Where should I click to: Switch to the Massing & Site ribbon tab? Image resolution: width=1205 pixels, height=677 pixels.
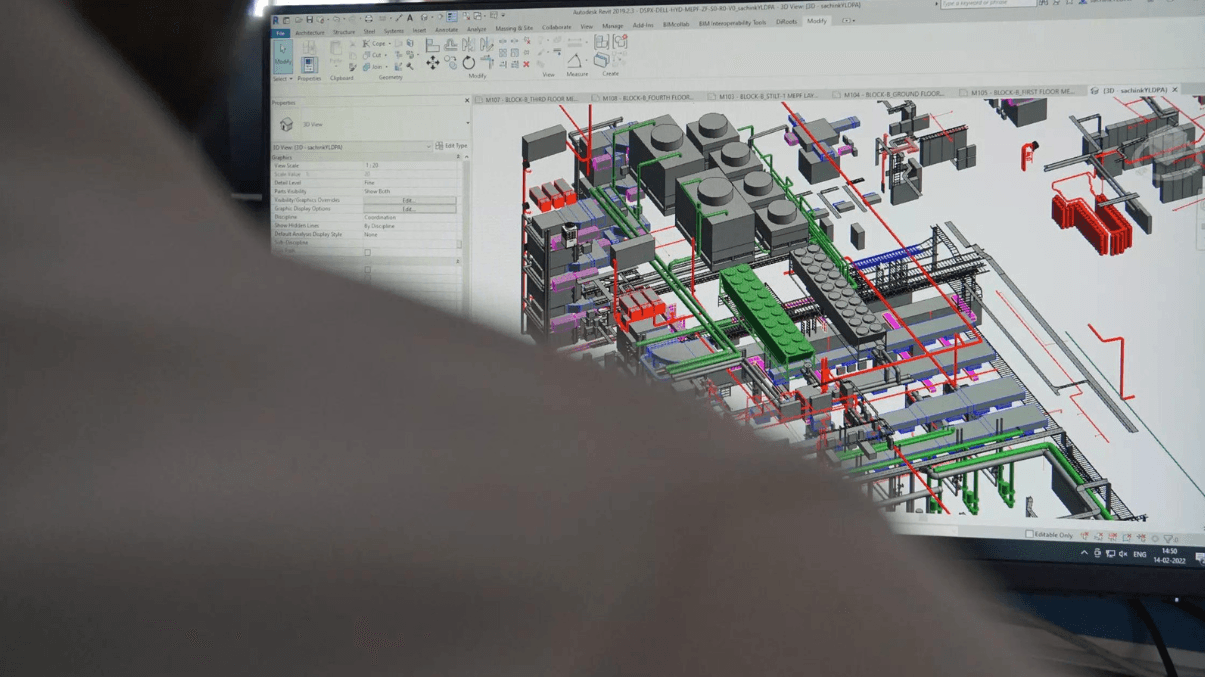tap(514, 29)
